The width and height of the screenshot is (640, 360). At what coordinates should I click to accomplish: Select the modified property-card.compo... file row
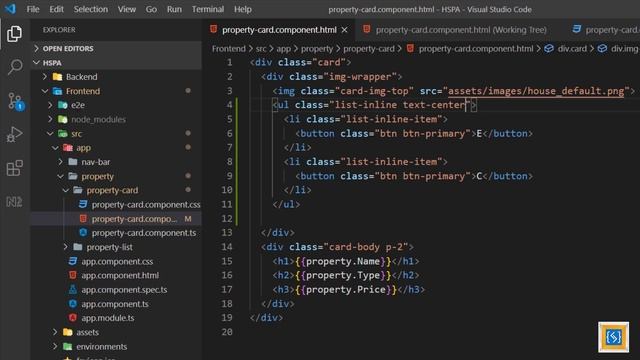pos(116,219)
